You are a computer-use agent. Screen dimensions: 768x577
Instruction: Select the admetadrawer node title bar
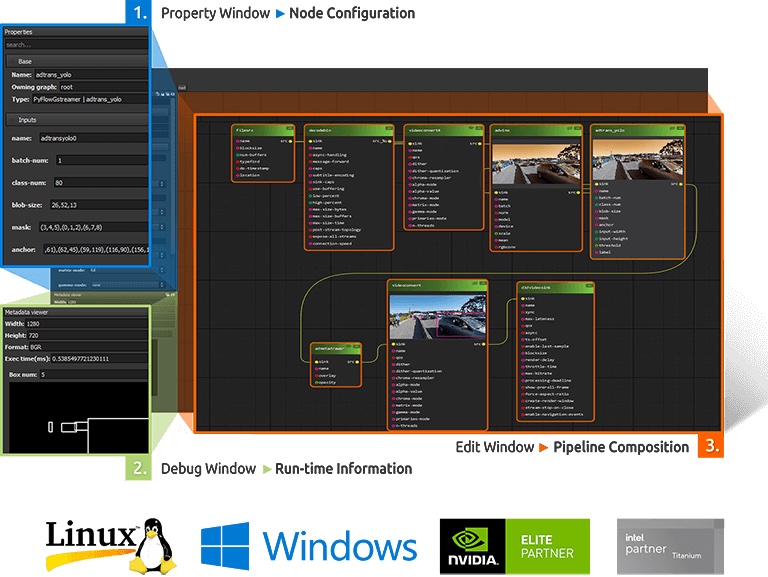point(336,348)
